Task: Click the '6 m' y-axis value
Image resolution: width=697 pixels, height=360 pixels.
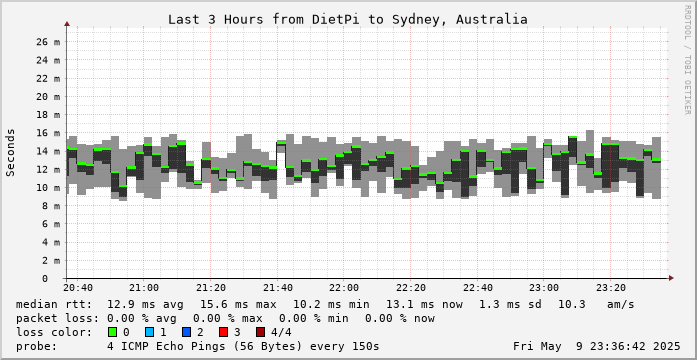Action: click(51, 224)
